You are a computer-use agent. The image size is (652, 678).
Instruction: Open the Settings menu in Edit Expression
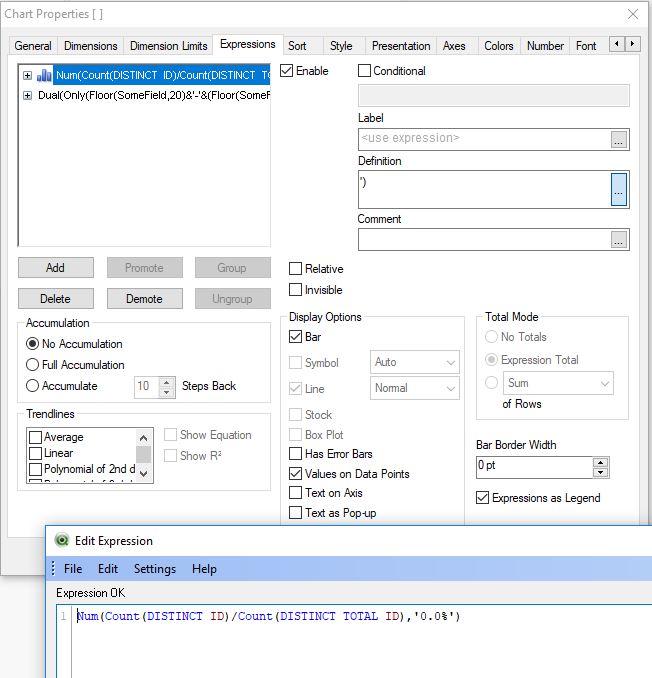point(154,569)
